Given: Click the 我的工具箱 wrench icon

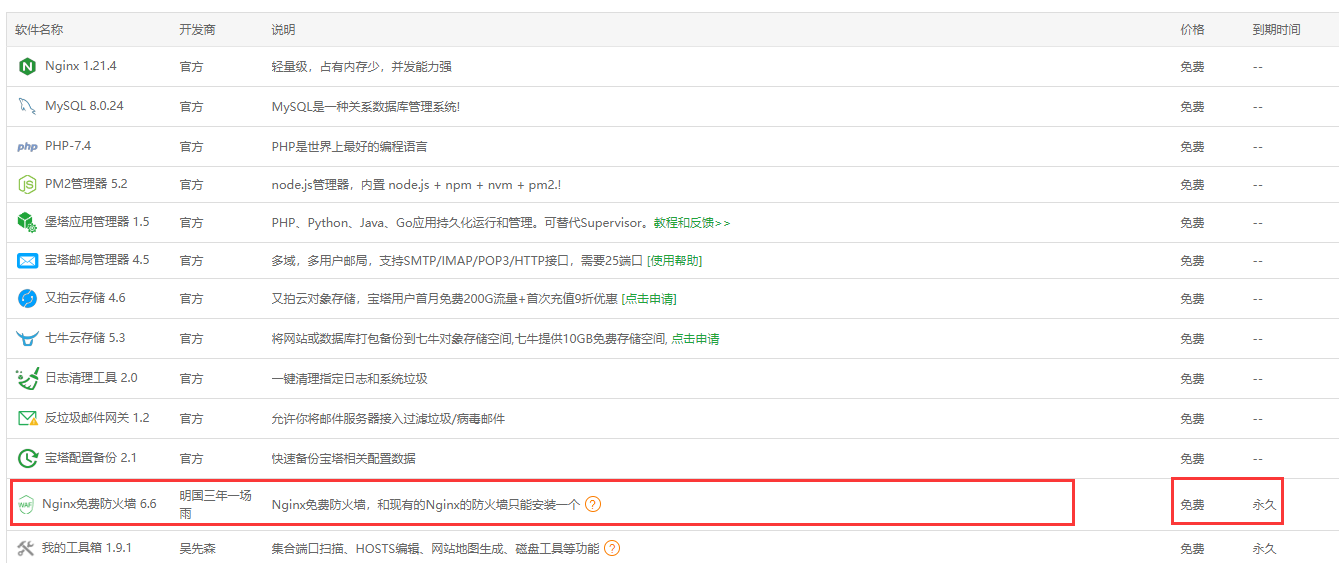Looking at the screenshot, I should coord(25,548).
